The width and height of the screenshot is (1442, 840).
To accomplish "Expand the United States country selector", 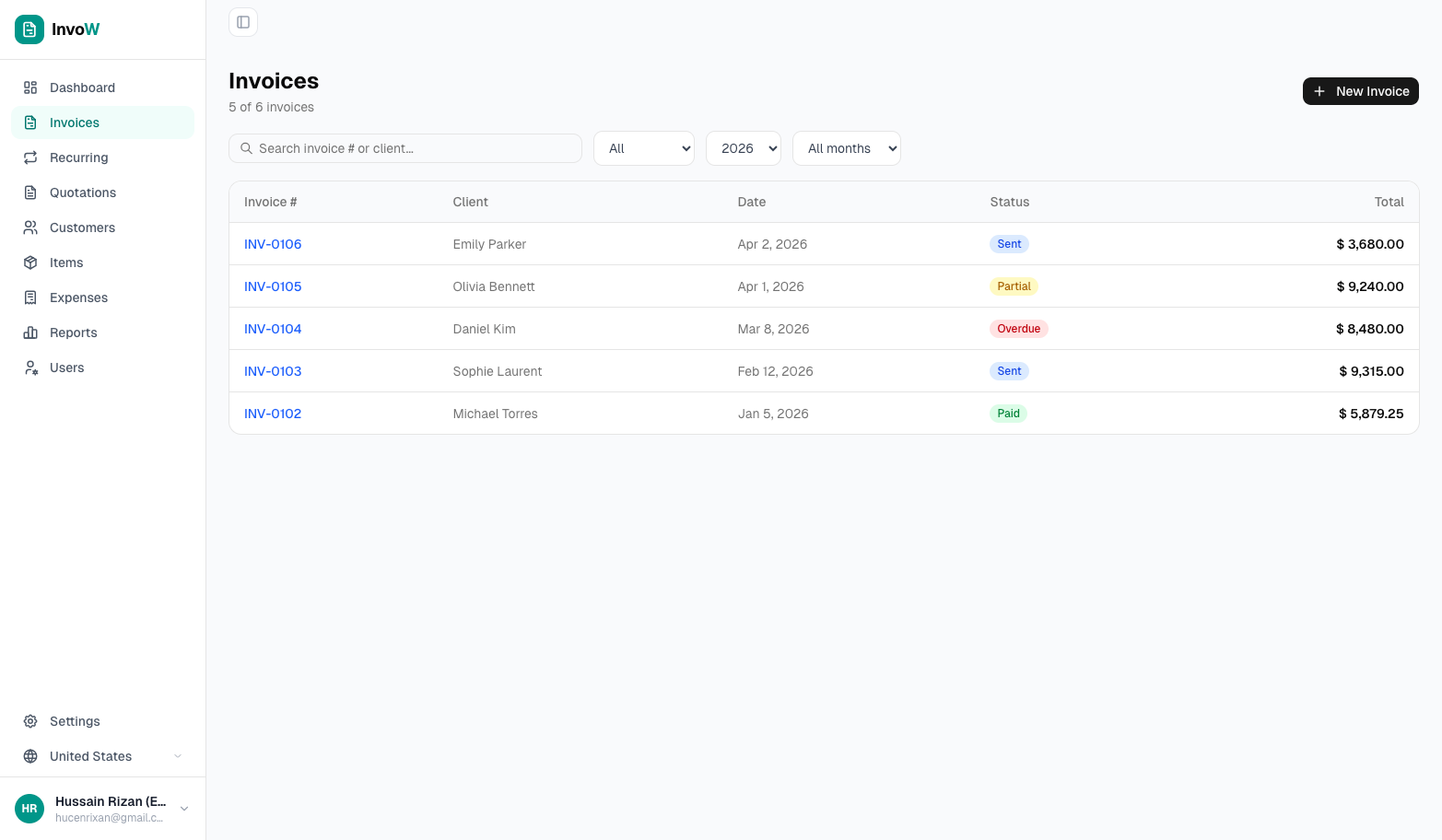I will pos(102,756).
